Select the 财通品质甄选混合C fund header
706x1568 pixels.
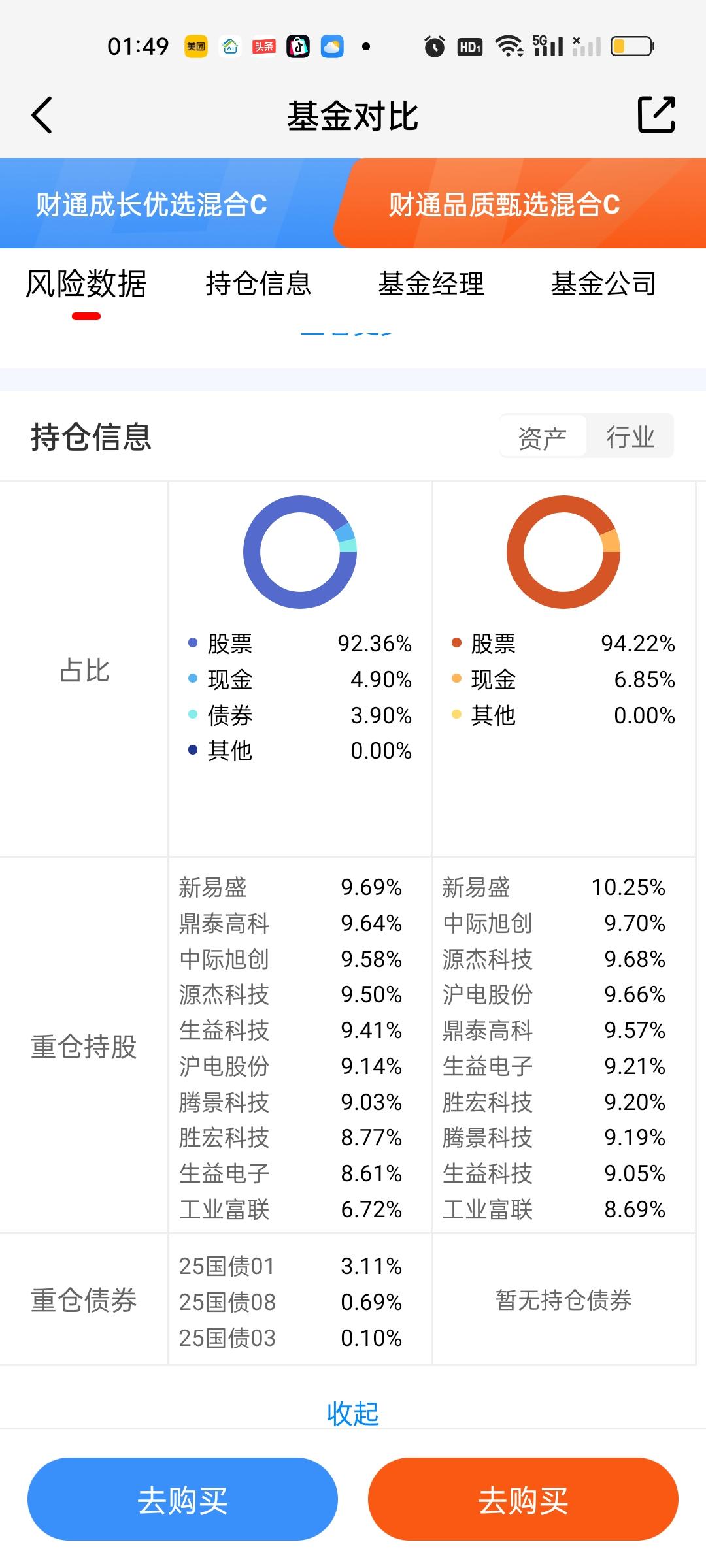(505, 204)
